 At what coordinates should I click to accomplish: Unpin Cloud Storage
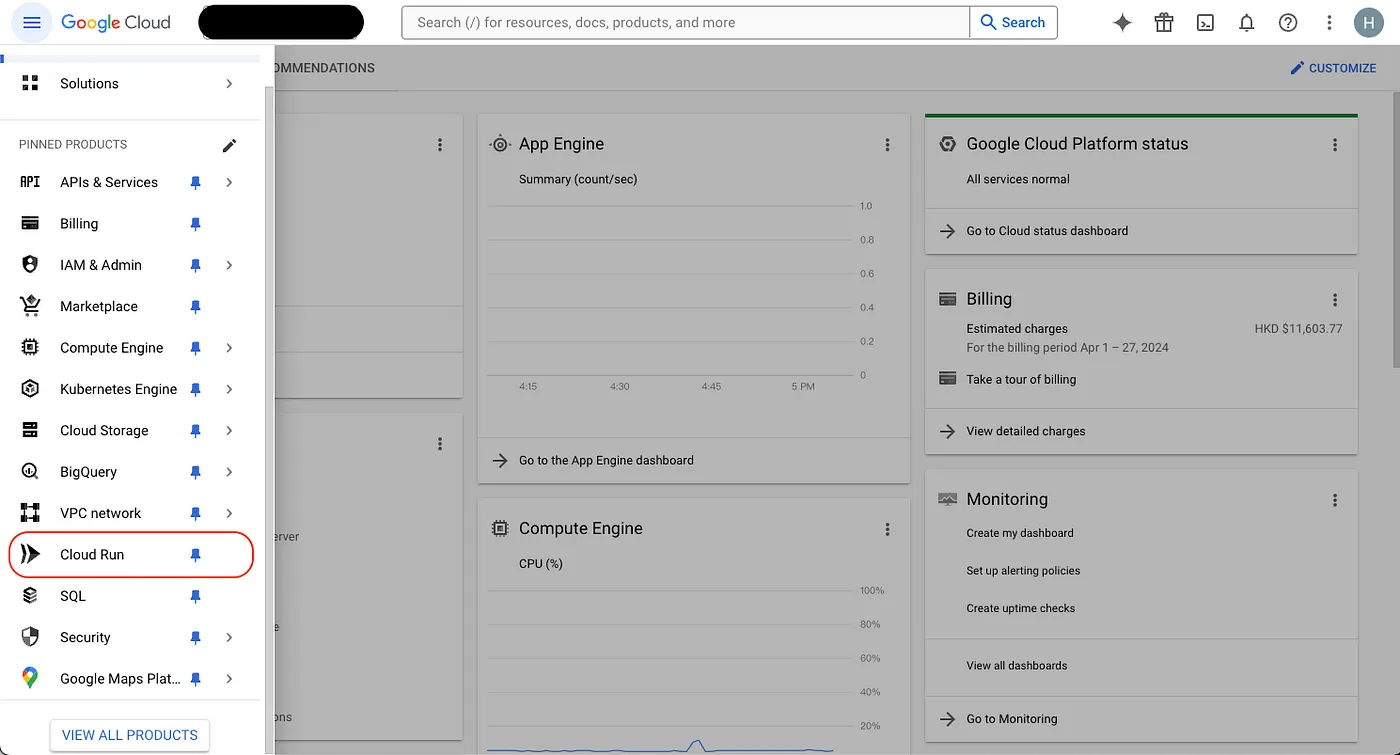[x=196, y=431]
